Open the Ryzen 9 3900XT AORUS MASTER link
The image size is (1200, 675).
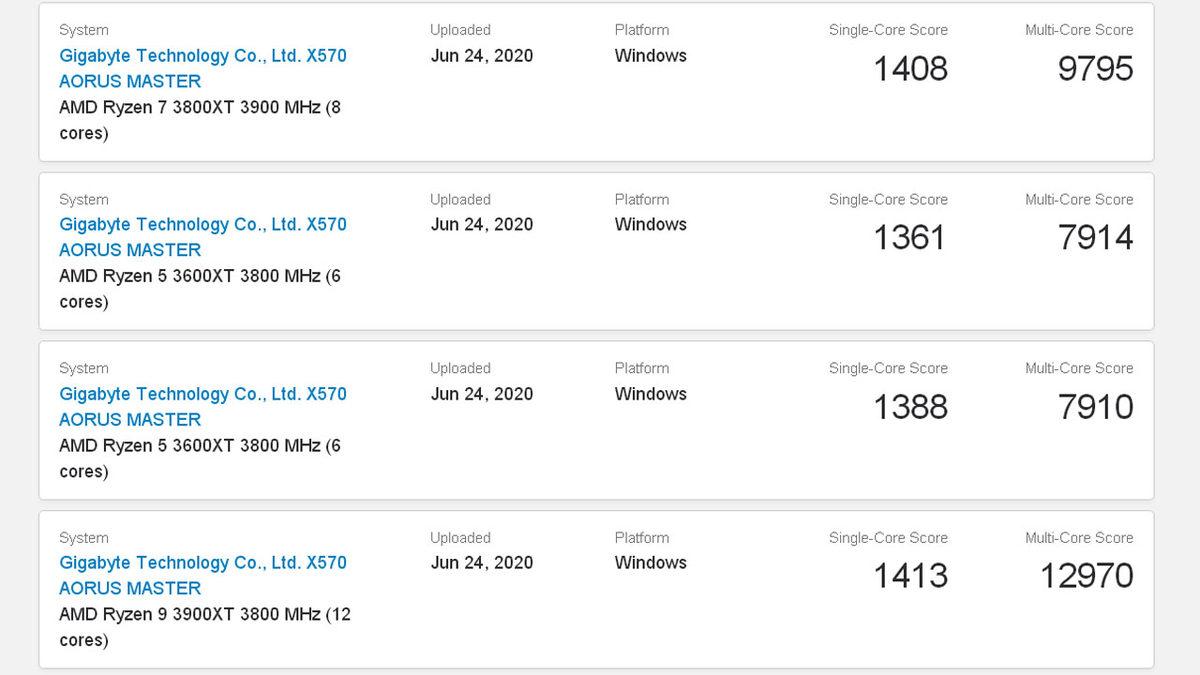click(x=203, y=563)
